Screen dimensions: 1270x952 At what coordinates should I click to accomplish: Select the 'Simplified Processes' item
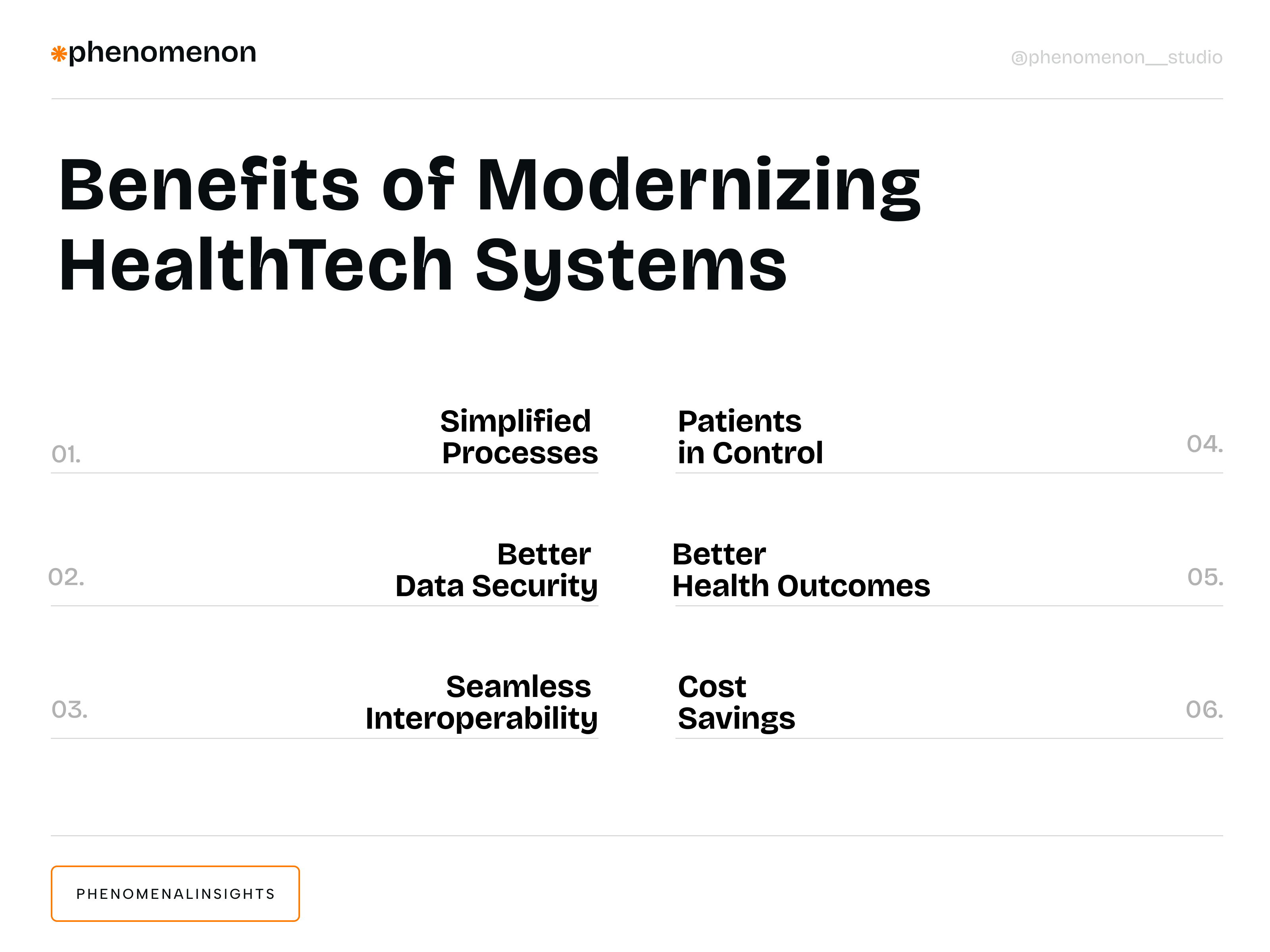[x=518, y=437]
